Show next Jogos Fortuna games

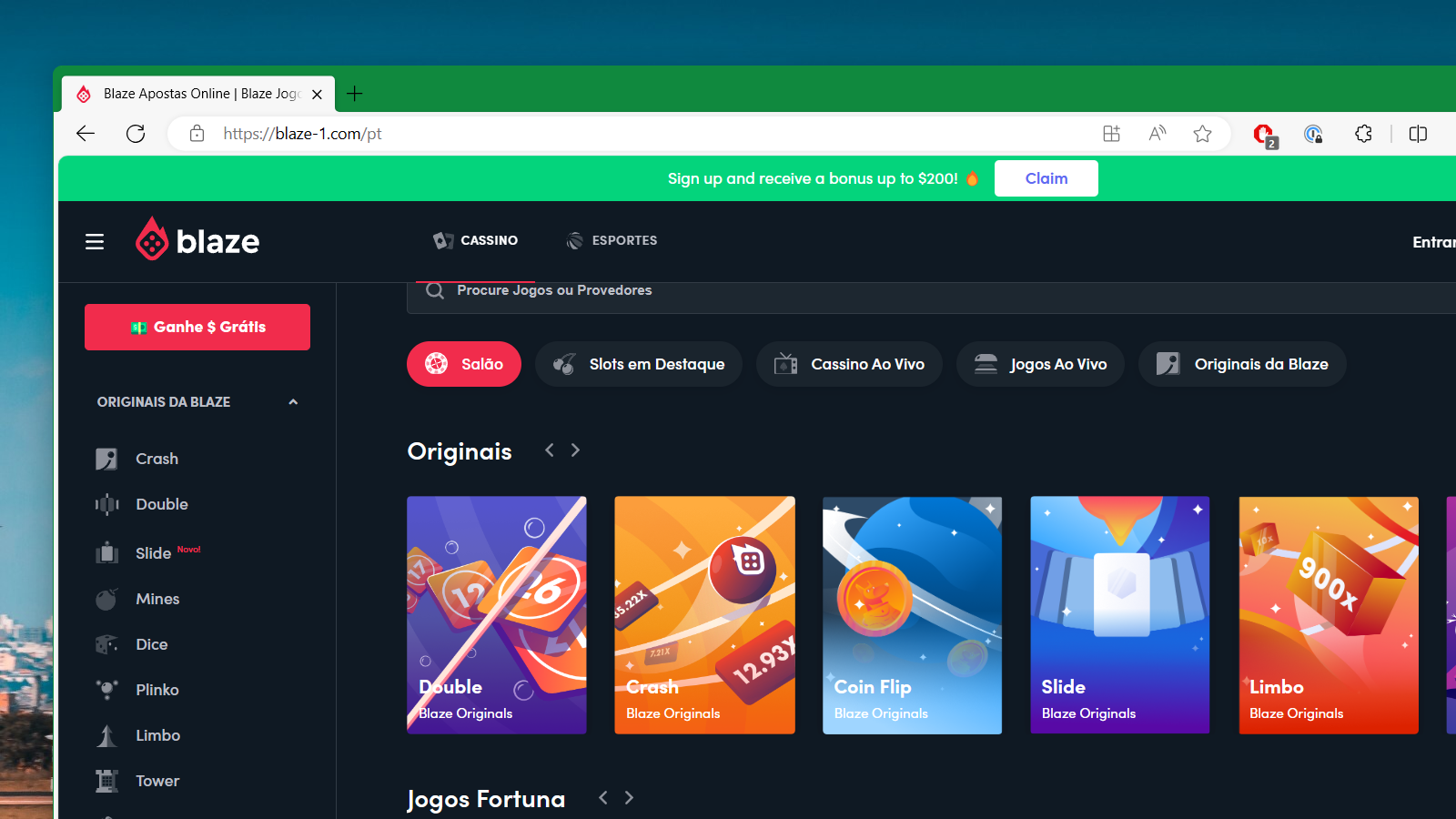629,797
